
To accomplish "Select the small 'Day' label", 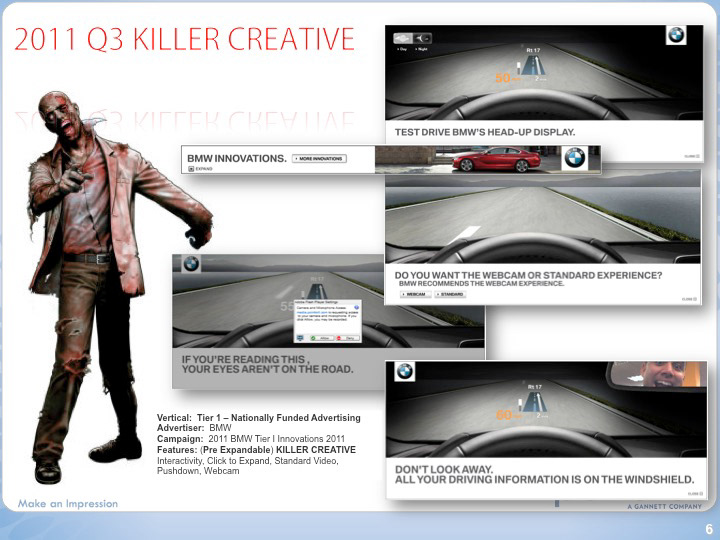I will 402,49.
